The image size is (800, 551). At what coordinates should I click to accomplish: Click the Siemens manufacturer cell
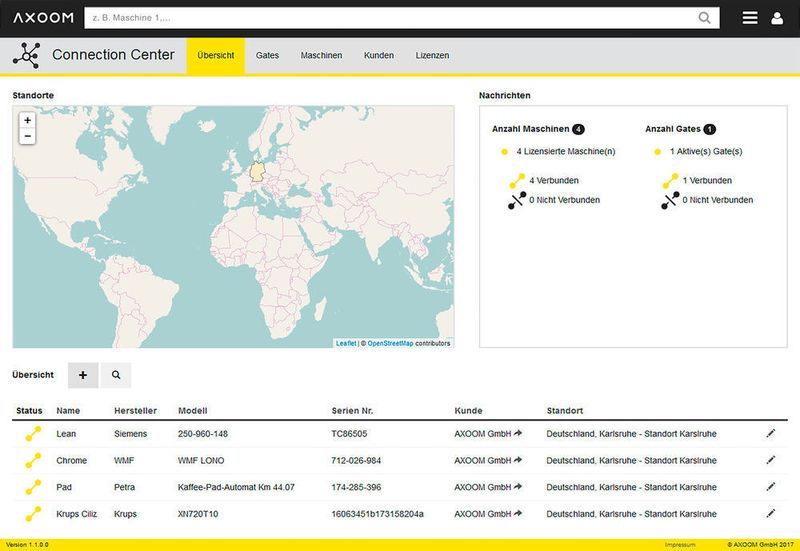(130, 434)
